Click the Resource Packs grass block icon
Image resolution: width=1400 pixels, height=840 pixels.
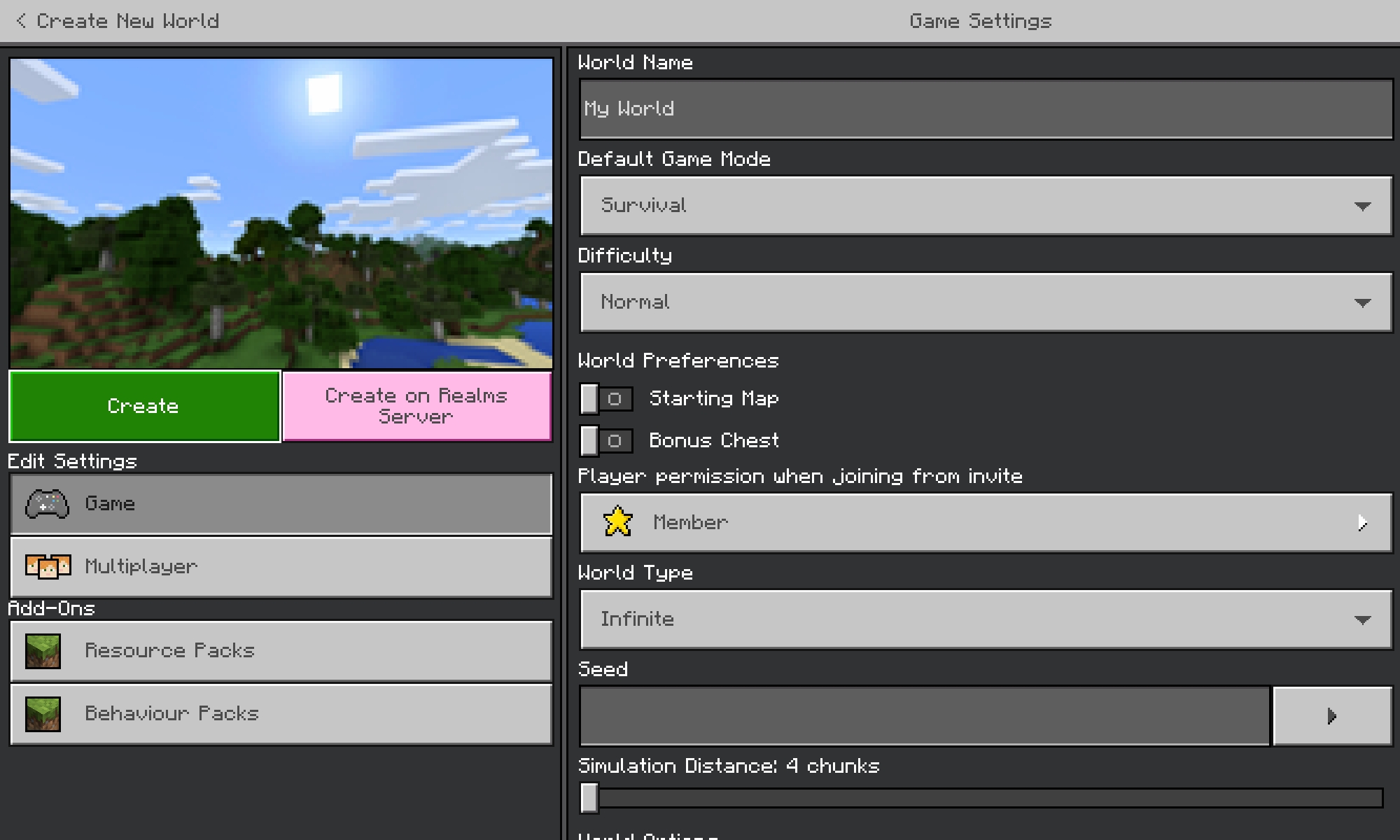coord(43,651)
